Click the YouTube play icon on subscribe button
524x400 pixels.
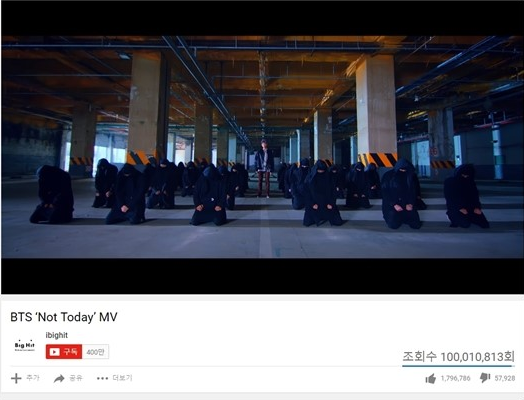point(54,352)
